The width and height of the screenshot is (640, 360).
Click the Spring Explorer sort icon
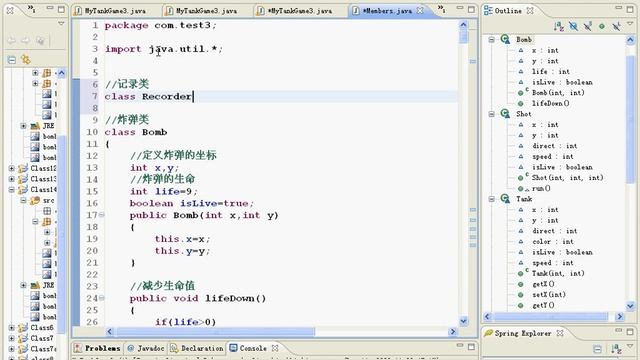coord(616,349)
